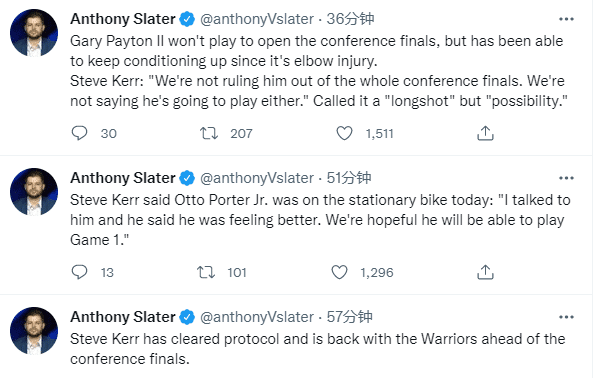Reply to the Gary Payton II tweet
This screenshot has width=595, height=378.
click(79, 133)
